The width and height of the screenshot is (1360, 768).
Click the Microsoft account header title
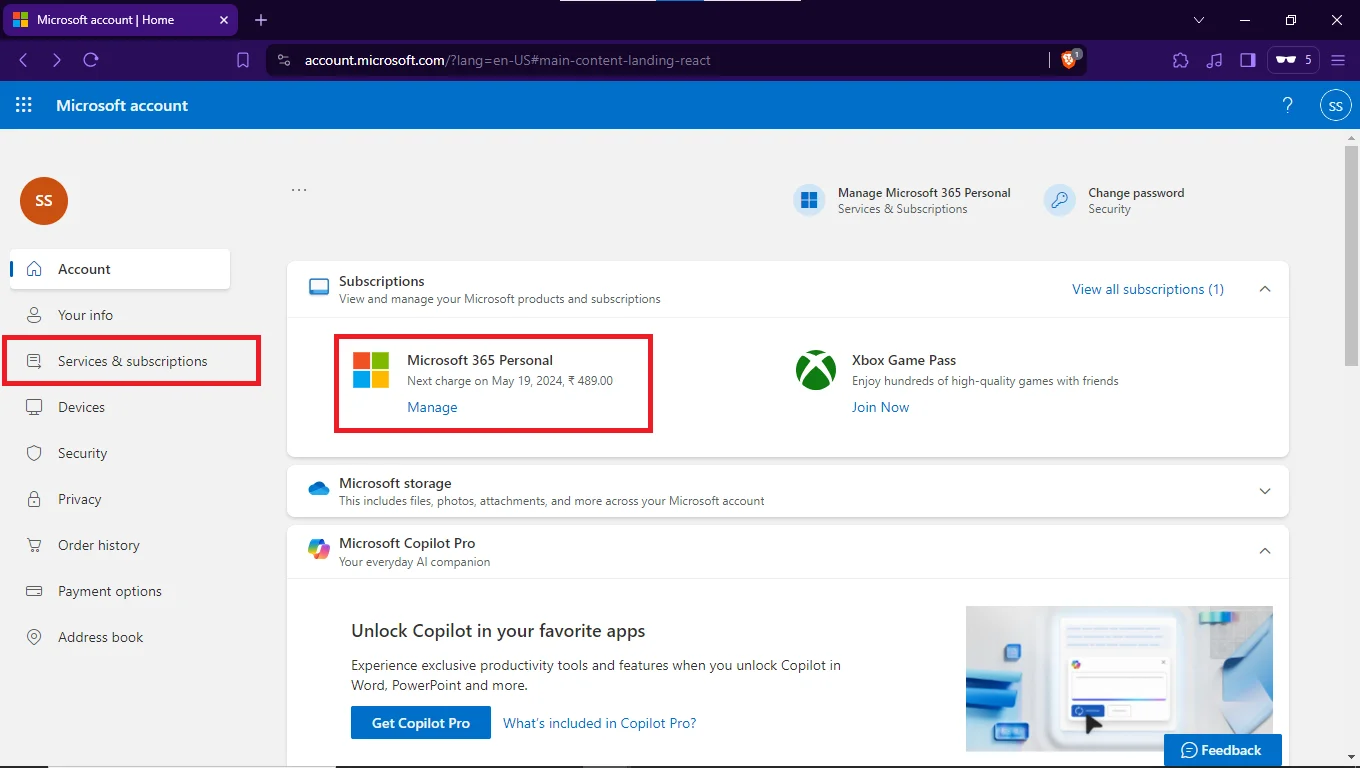pos(122,105)
